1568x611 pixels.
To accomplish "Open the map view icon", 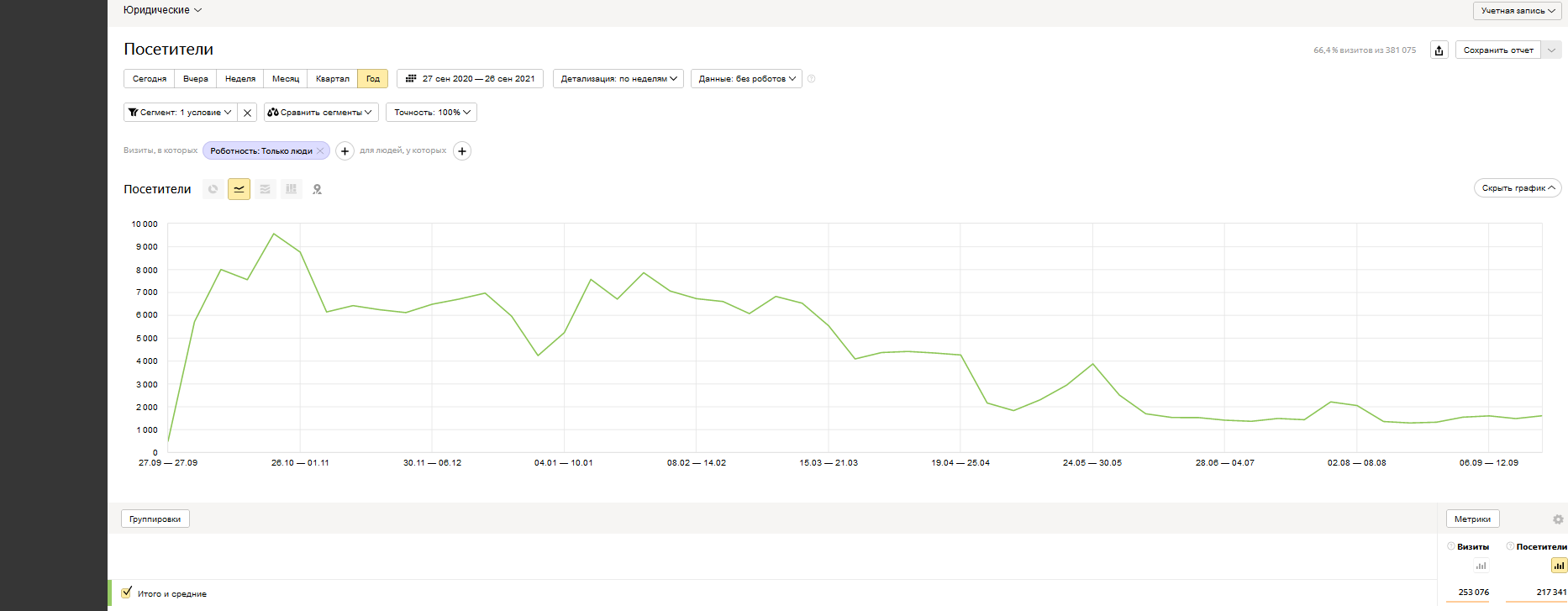I will 317,189.
